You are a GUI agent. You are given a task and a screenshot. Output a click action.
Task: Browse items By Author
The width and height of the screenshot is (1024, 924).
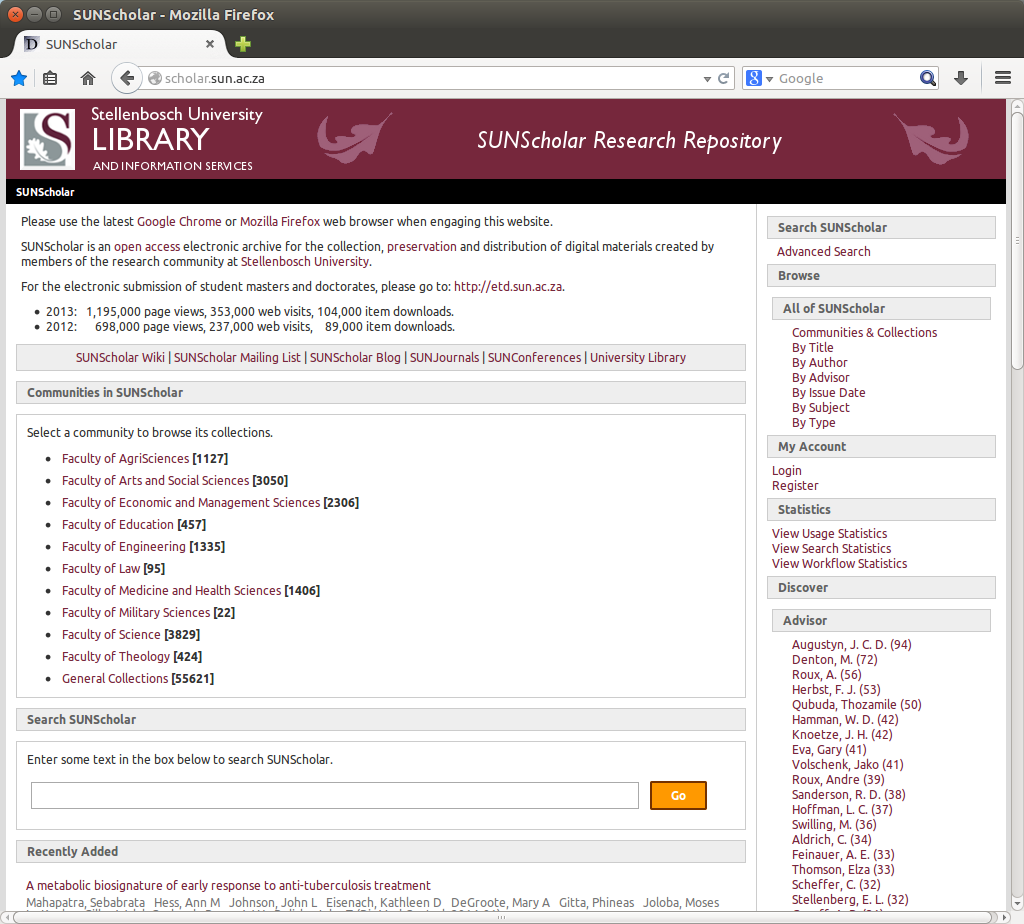click(820, 362)
